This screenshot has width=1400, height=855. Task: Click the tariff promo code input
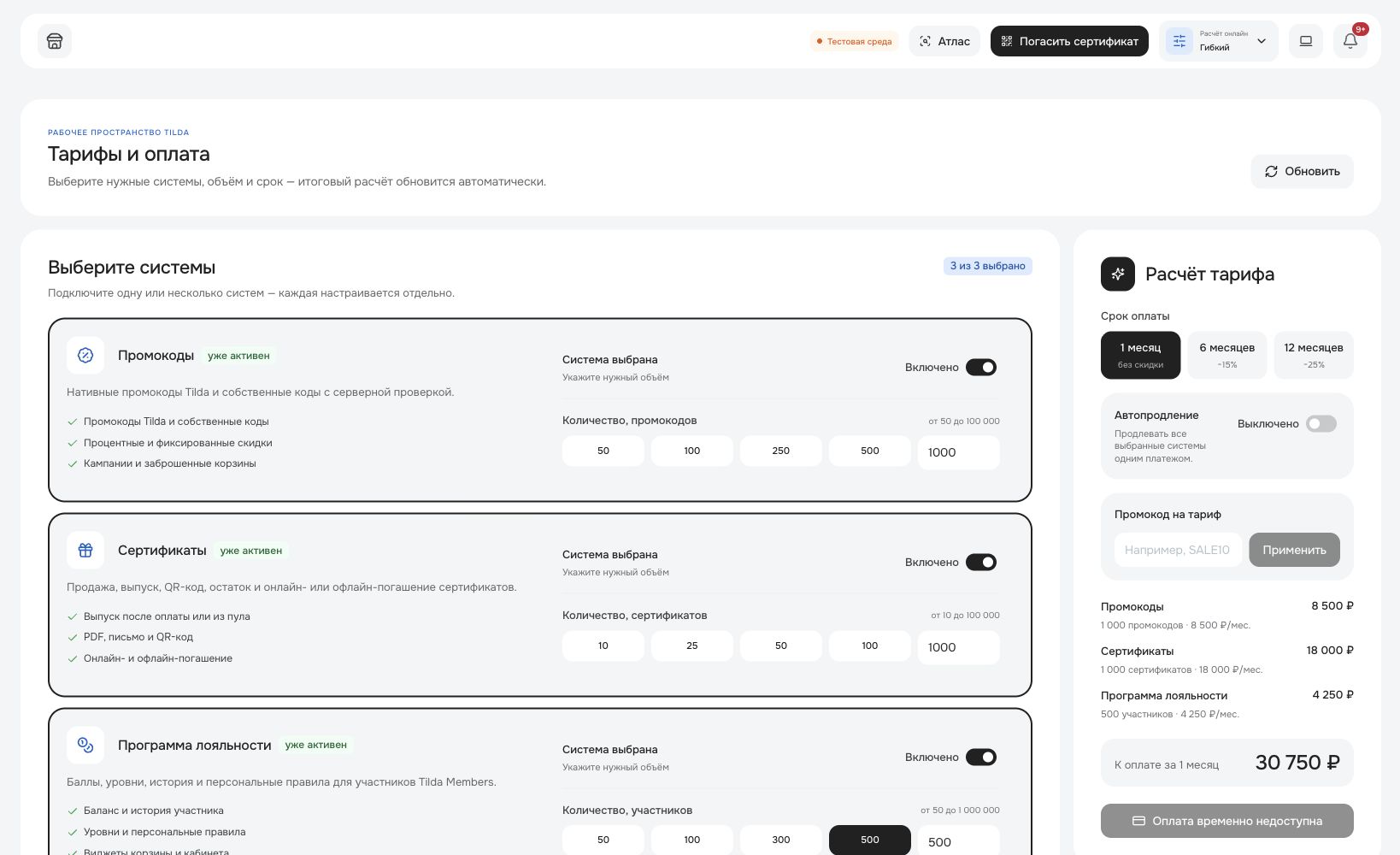1178,550
